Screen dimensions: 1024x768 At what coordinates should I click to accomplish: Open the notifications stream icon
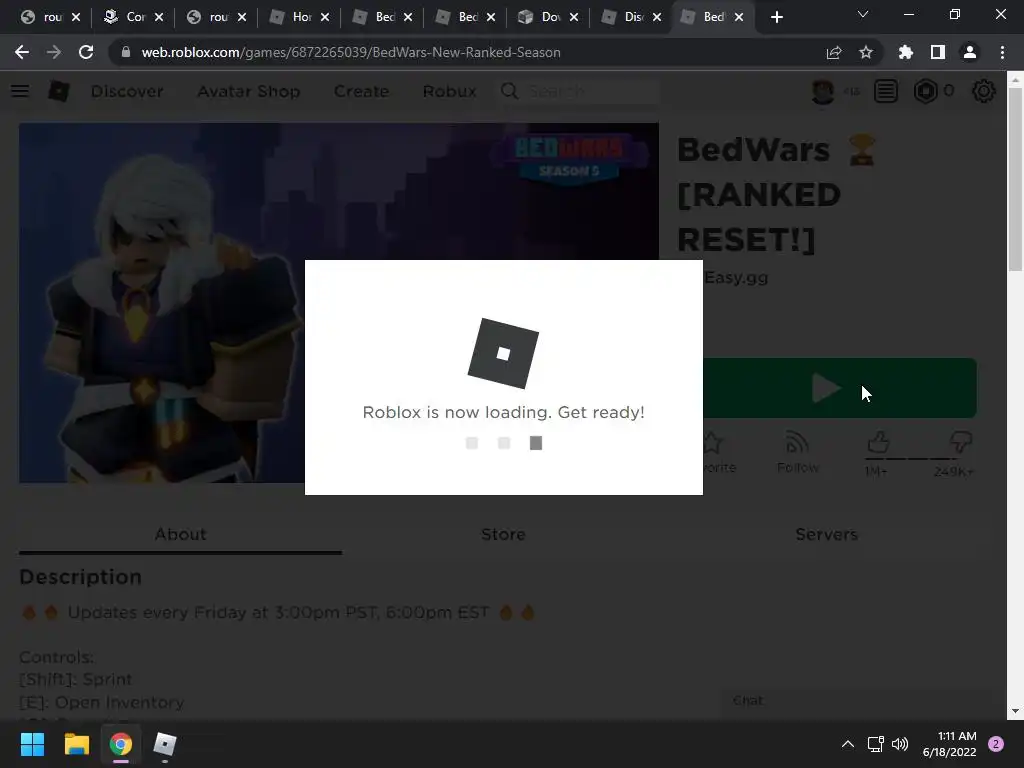(x=886, y=91)
